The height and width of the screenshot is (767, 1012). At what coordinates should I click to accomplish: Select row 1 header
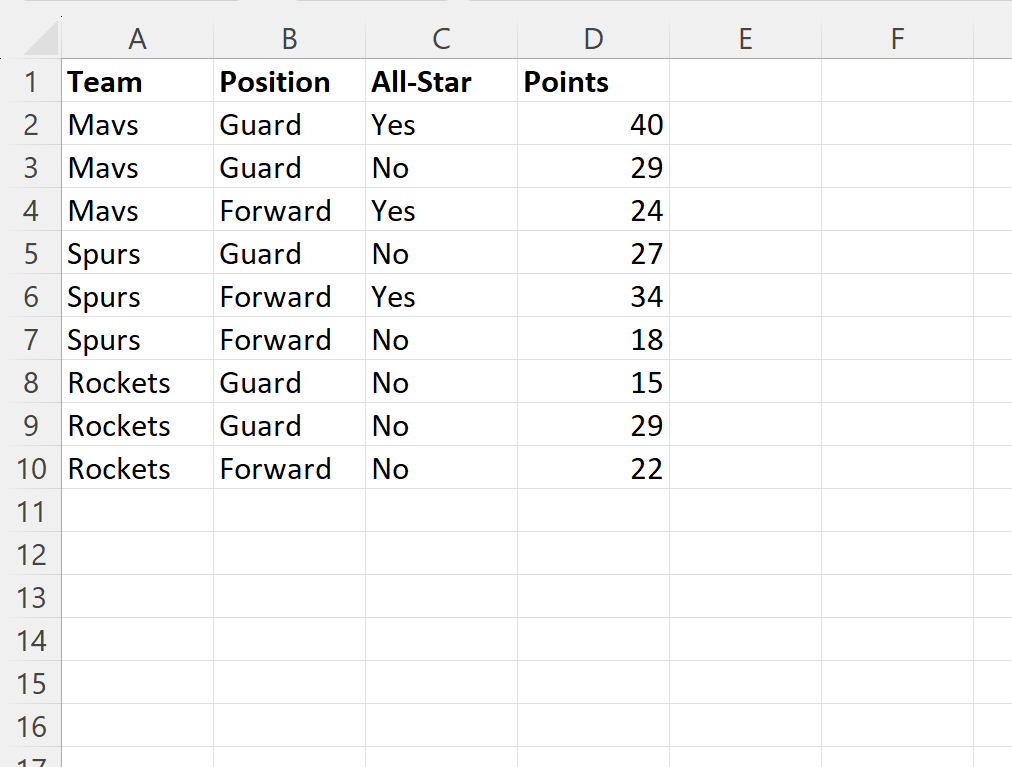32,81
